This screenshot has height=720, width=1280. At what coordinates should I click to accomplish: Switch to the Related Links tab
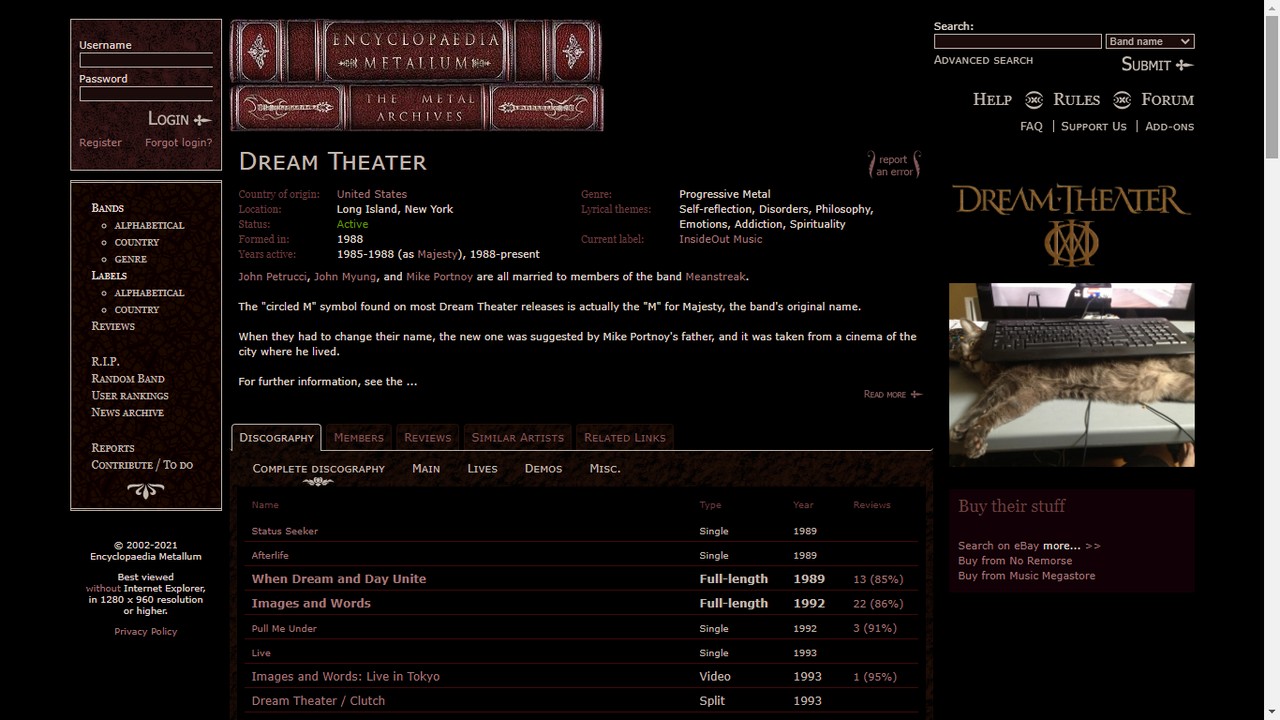624,437
